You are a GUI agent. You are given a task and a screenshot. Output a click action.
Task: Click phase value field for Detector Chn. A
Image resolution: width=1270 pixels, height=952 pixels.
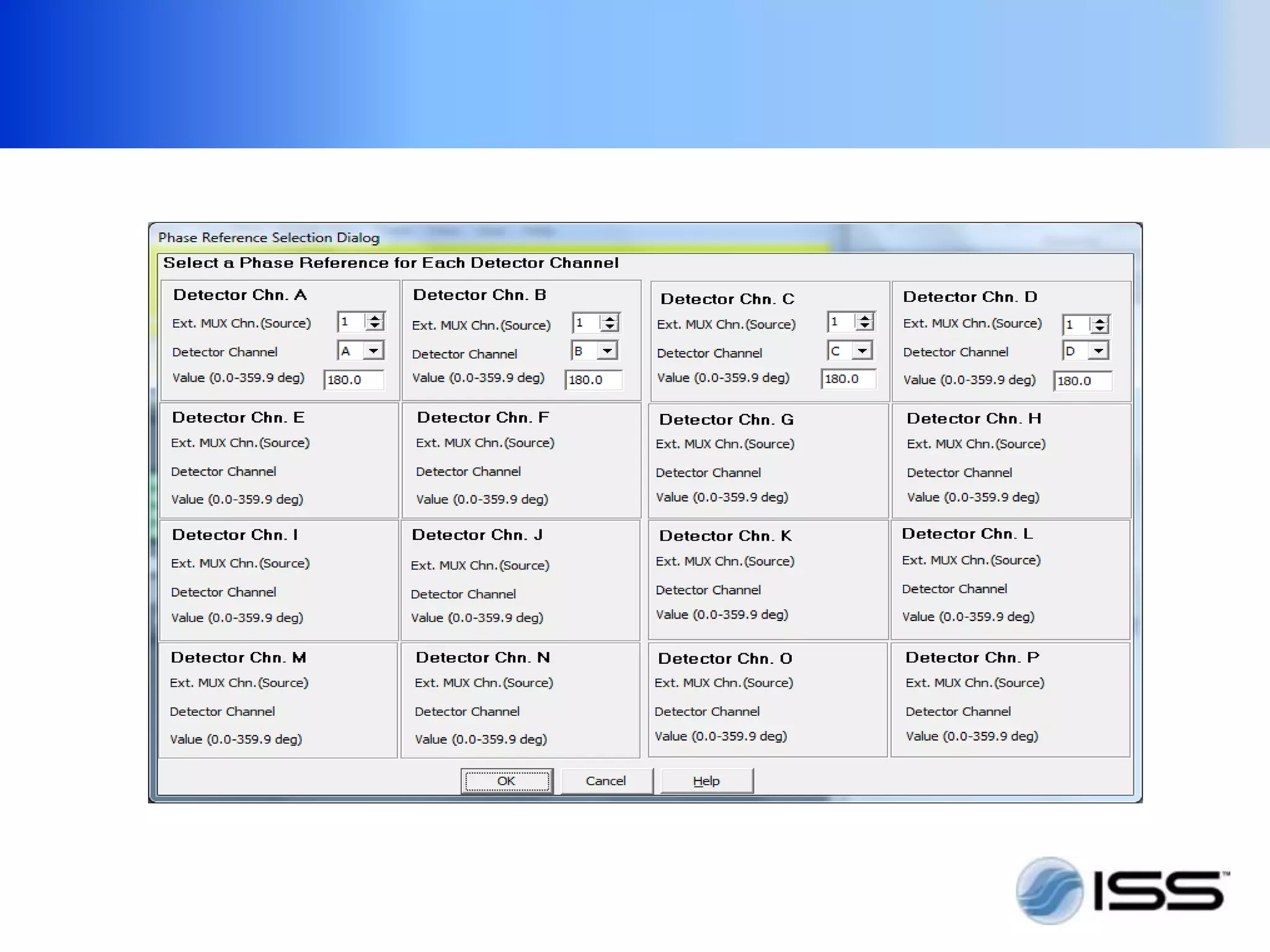point(353,380)
